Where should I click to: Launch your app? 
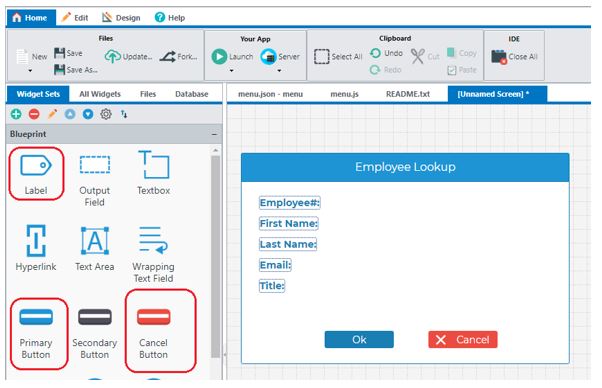point(232,57)
